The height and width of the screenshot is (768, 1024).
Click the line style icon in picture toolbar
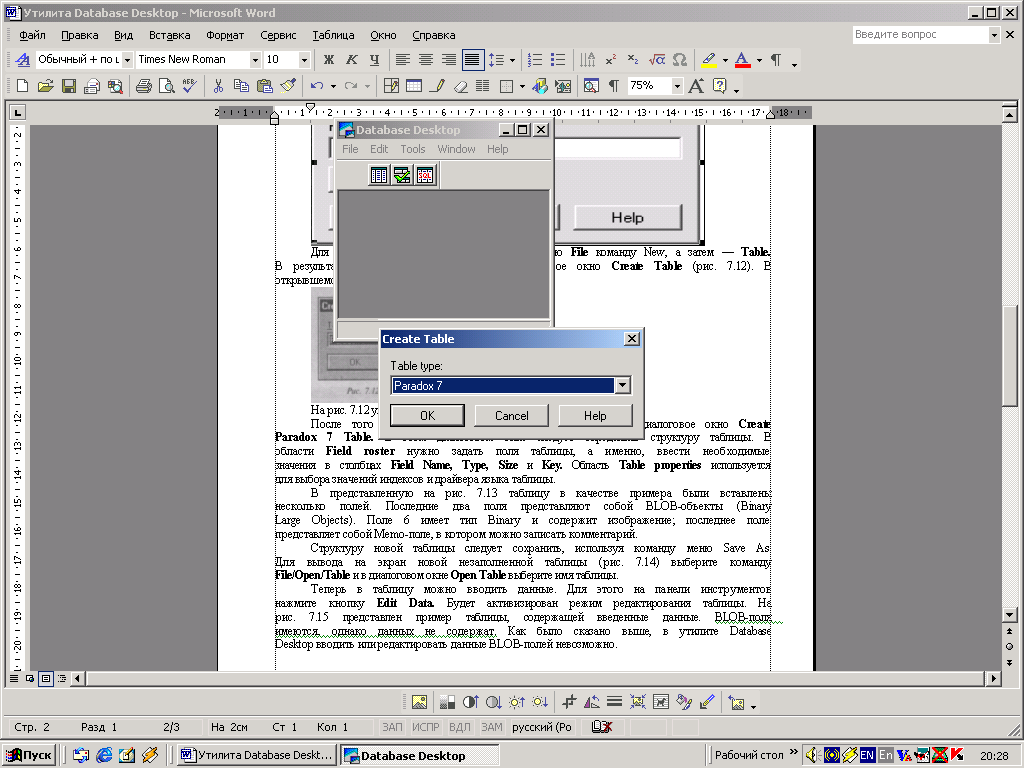(x=614, y=703)
